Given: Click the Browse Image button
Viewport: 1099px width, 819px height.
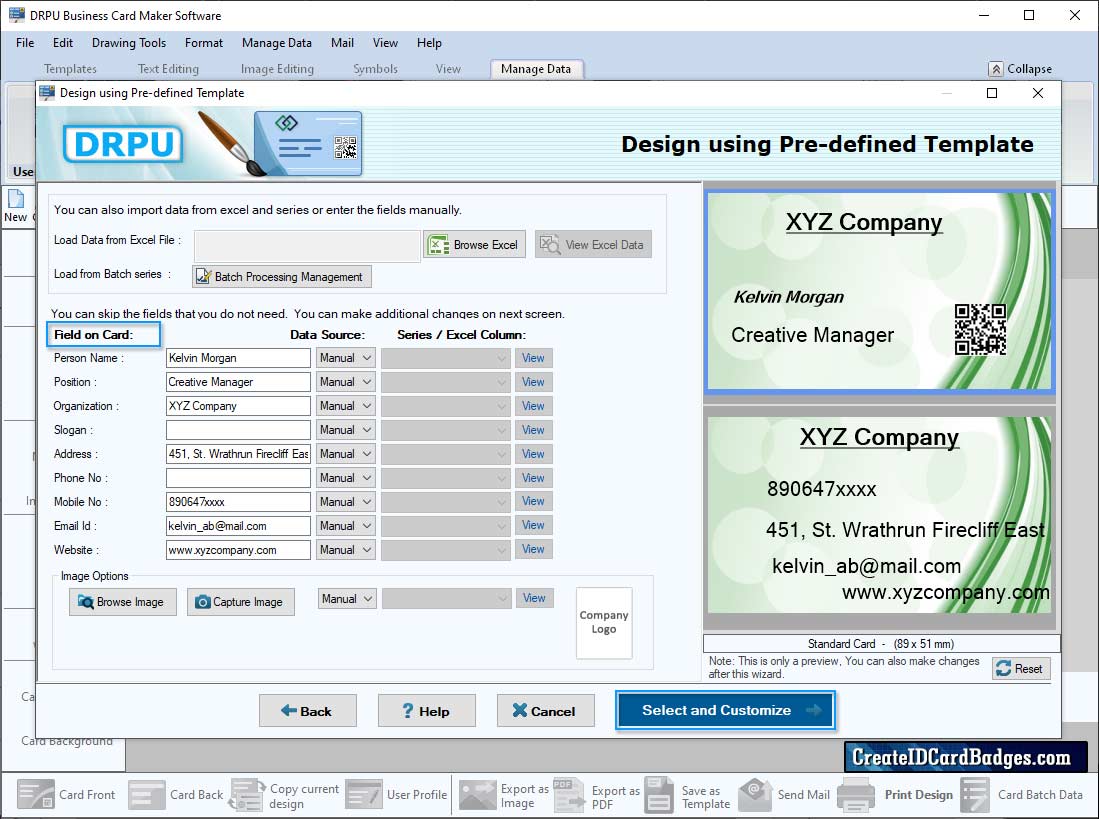Looking at the screenshot, I should 123,602.
